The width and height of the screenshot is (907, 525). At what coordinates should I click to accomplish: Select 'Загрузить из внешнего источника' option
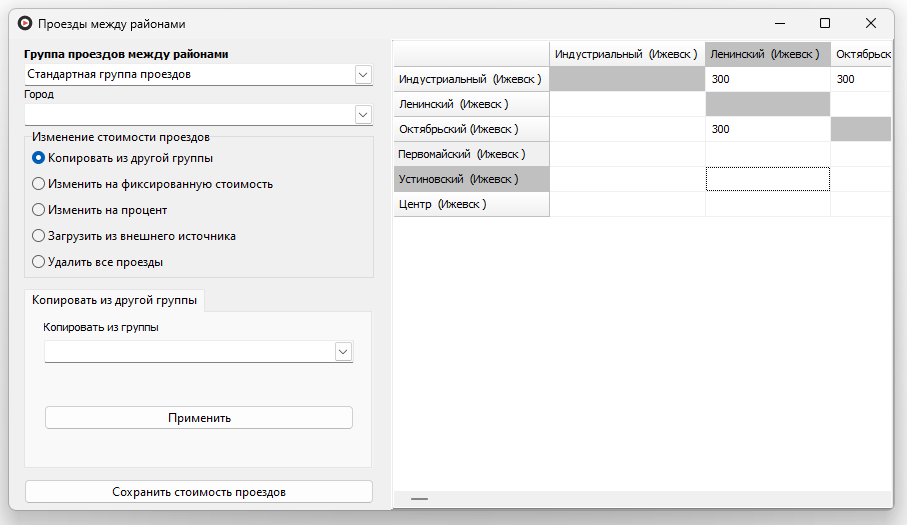click(39, 236)
